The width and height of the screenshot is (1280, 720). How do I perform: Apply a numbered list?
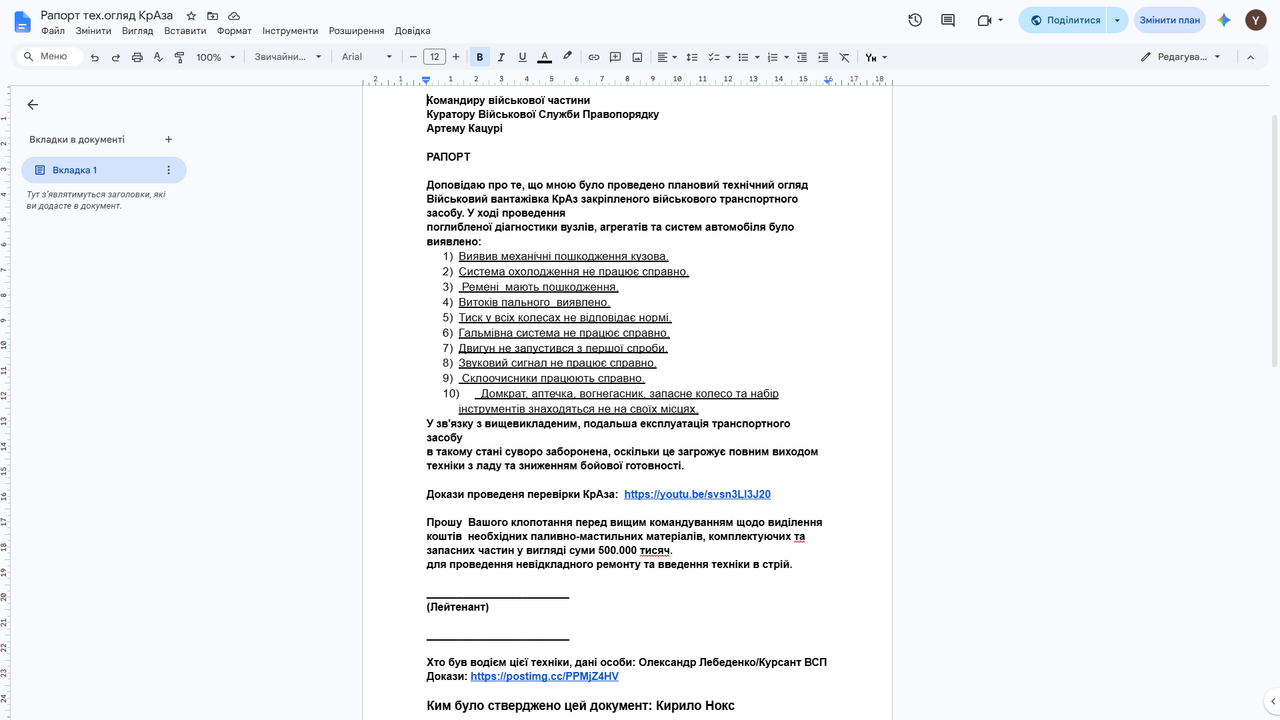[772, 57]
